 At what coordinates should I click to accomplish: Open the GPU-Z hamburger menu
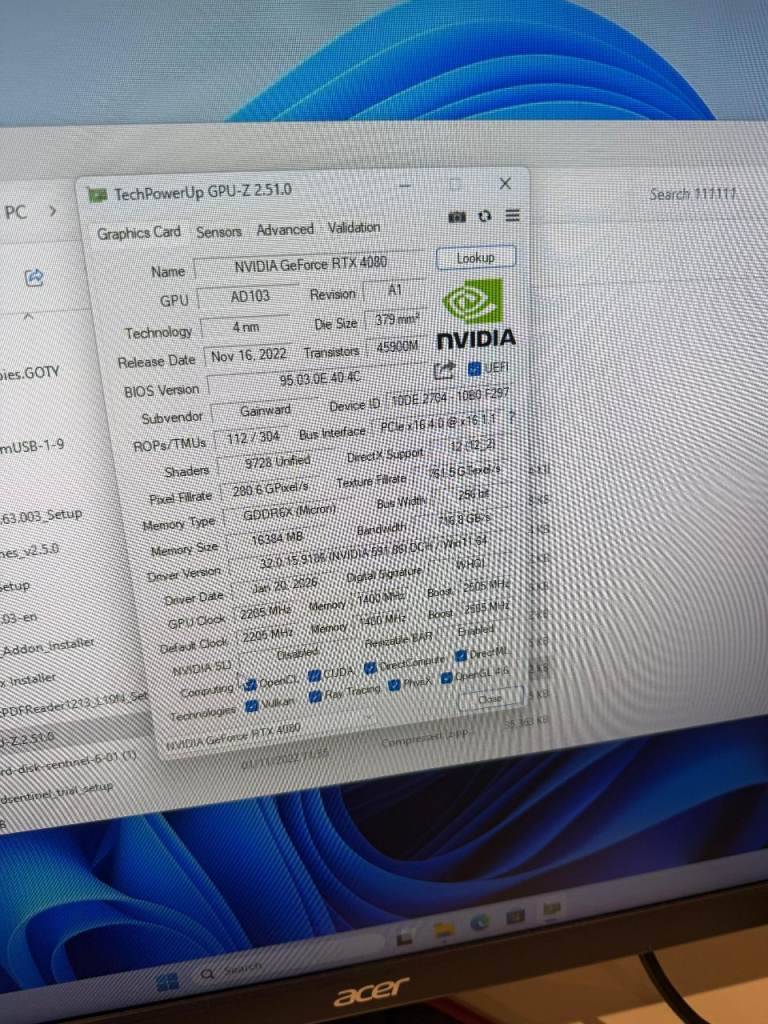(512, 216)
